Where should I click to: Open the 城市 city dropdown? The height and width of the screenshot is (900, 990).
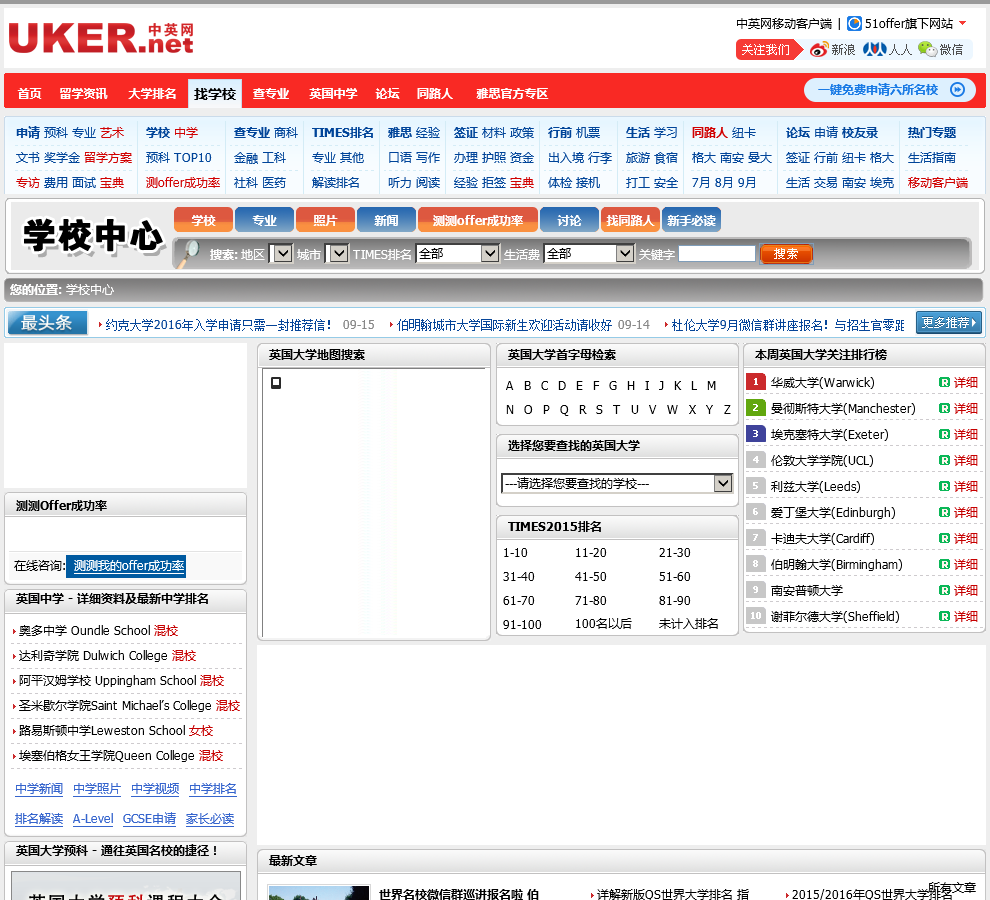[x=337, y=254]
